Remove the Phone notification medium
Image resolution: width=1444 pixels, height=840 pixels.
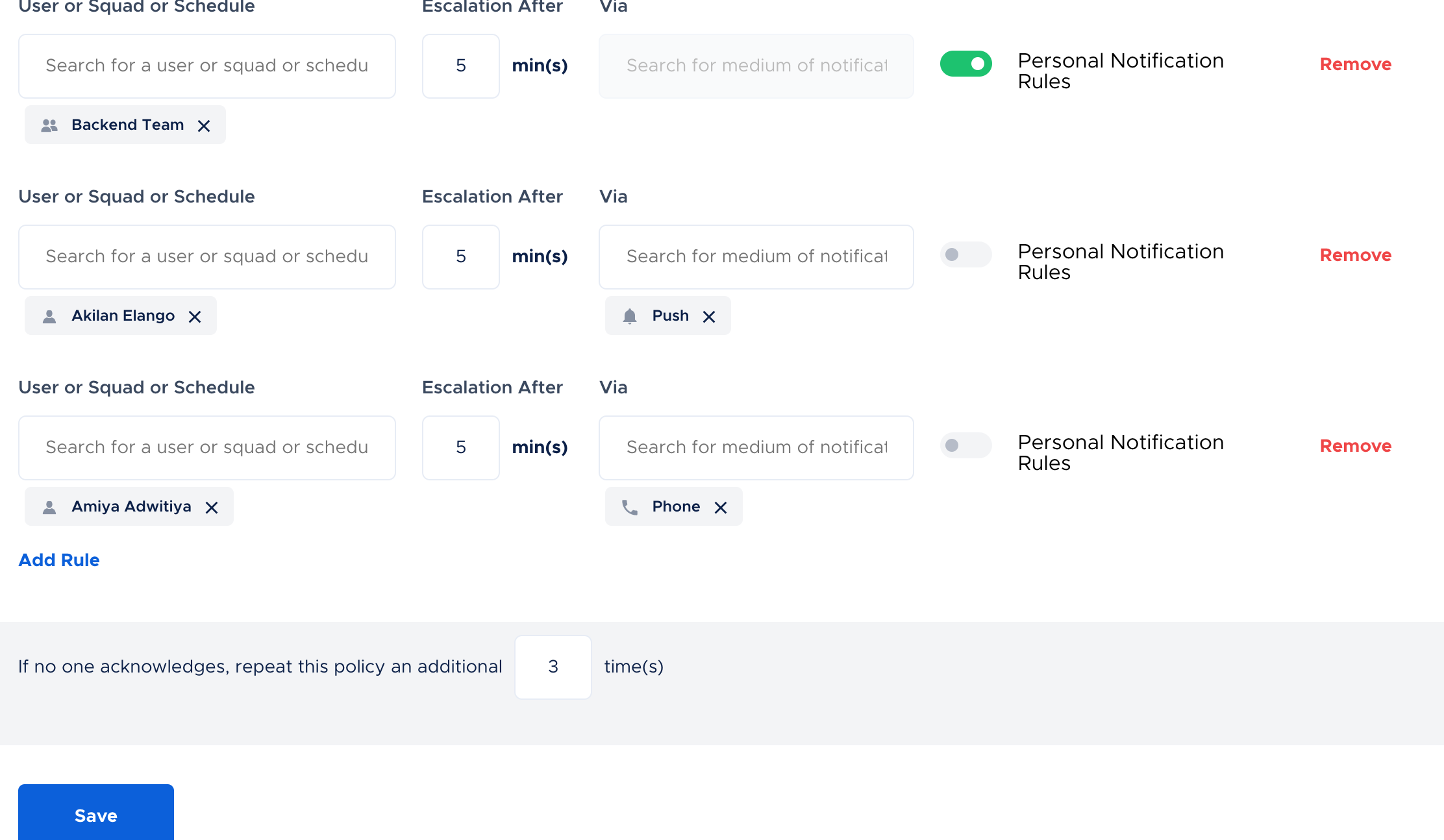pos(721,508)
